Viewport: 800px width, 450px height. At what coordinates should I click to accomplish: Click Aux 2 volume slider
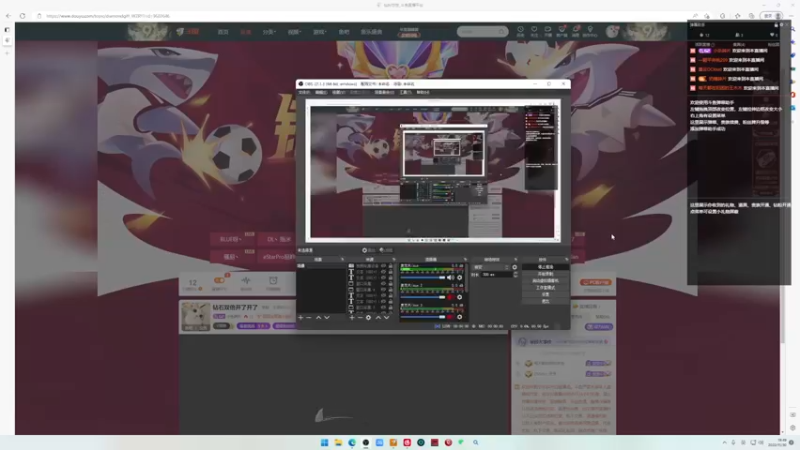tap(422, 297)
